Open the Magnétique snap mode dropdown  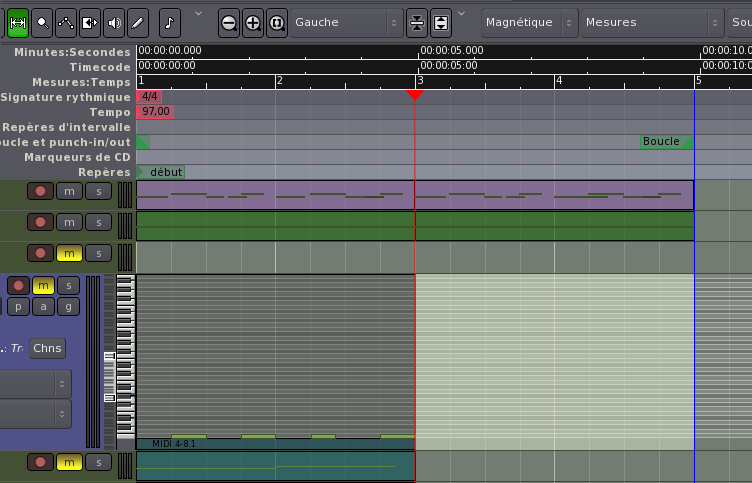[528, 21]
